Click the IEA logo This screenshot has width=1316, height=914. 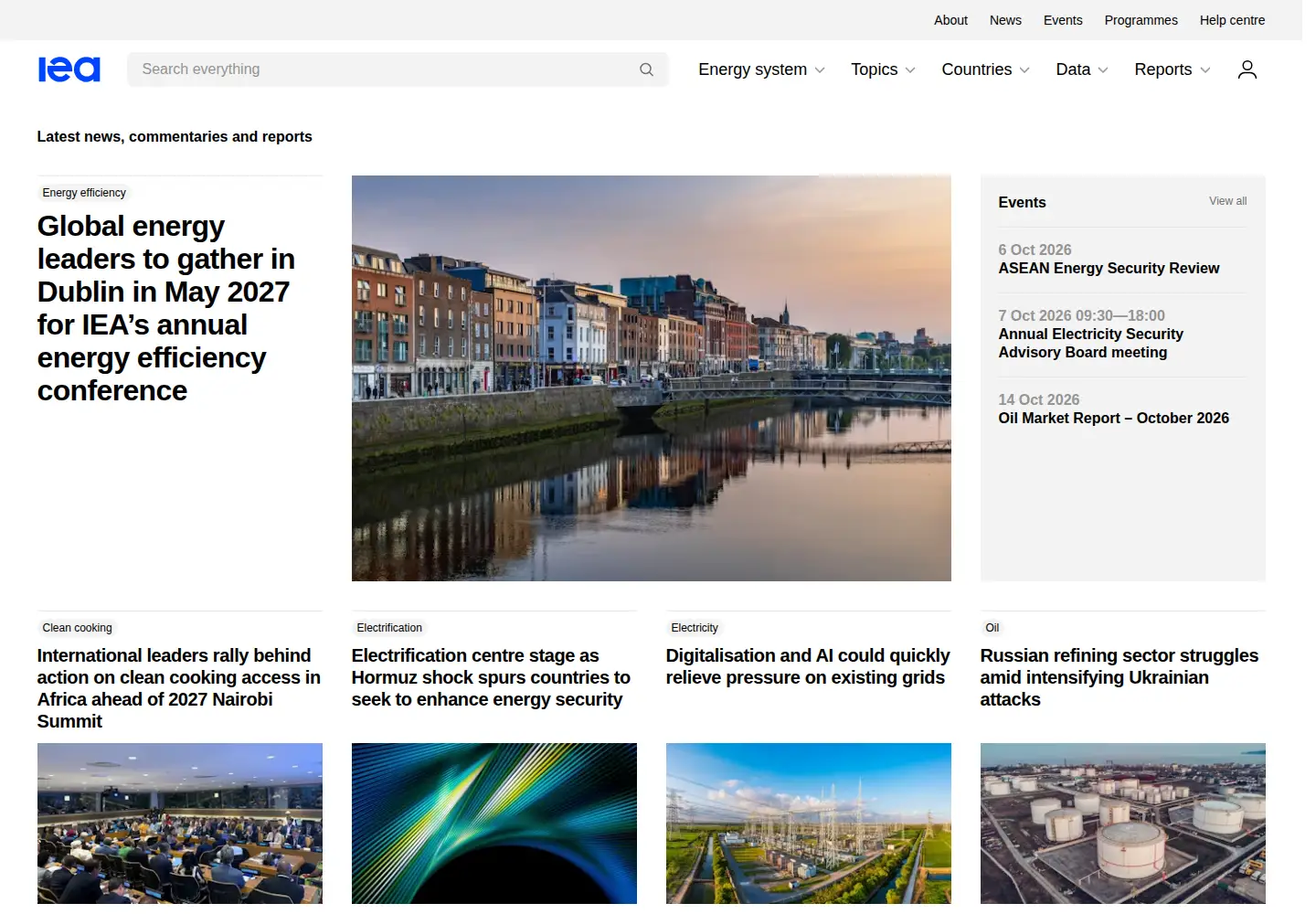click(69, 69)
